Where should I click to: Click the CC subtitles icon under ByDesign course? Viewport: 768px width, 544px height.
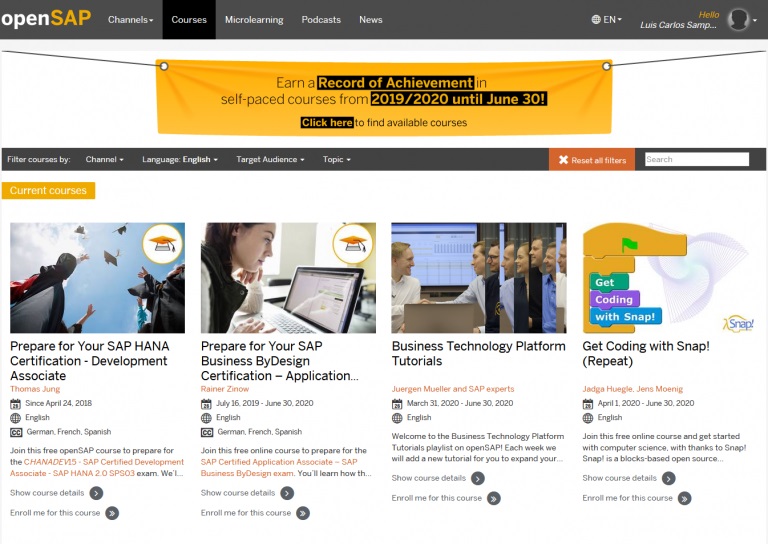click(x=207, y=432)
